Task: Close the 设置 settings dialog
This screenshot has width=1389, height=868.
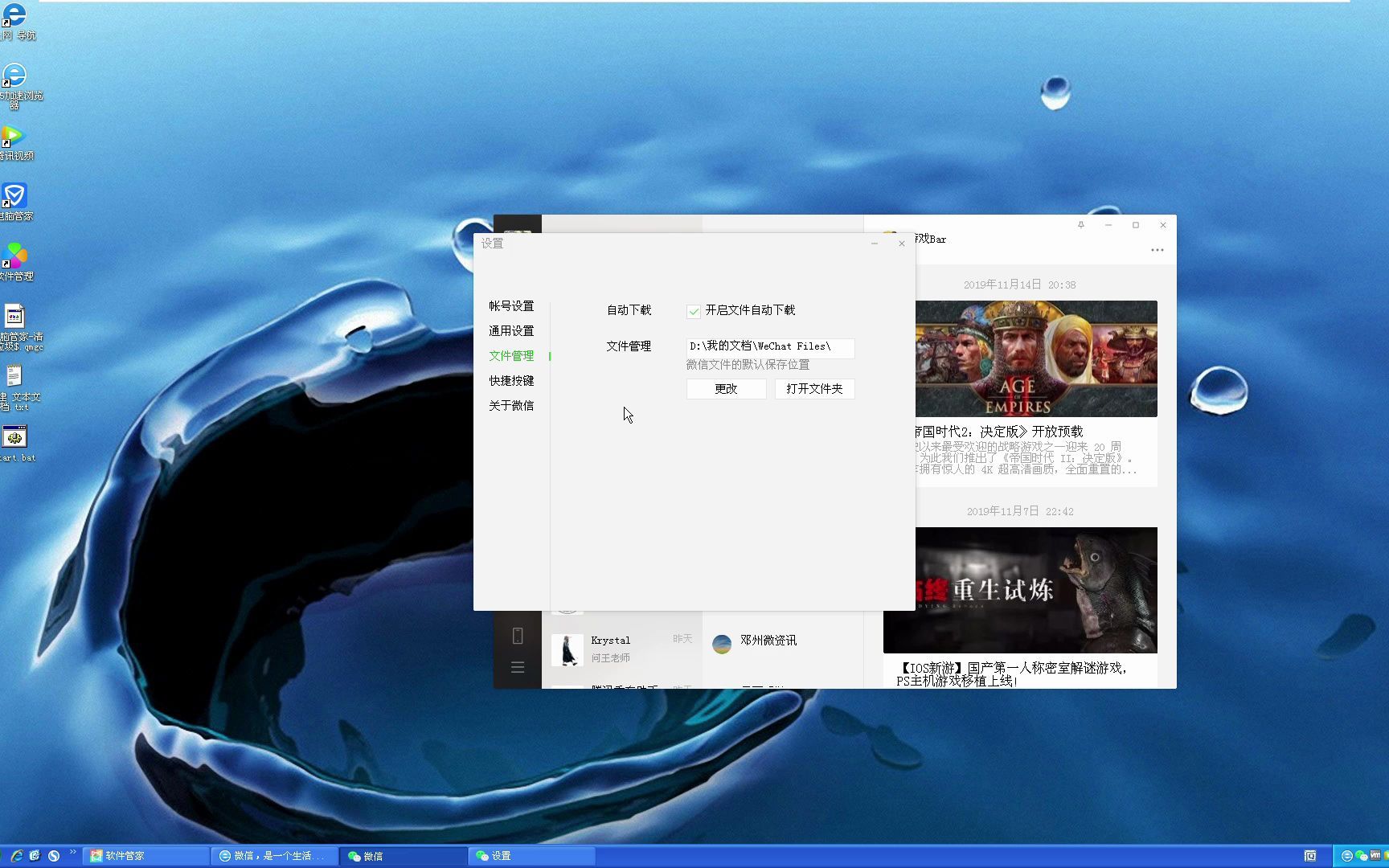Action: coord(902,244)
